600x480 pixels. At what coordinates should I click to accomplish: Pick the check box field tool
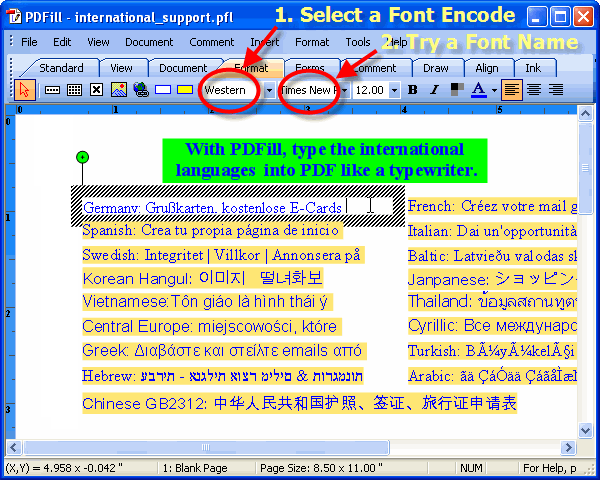pyautogui.click(x=96, y=90)
